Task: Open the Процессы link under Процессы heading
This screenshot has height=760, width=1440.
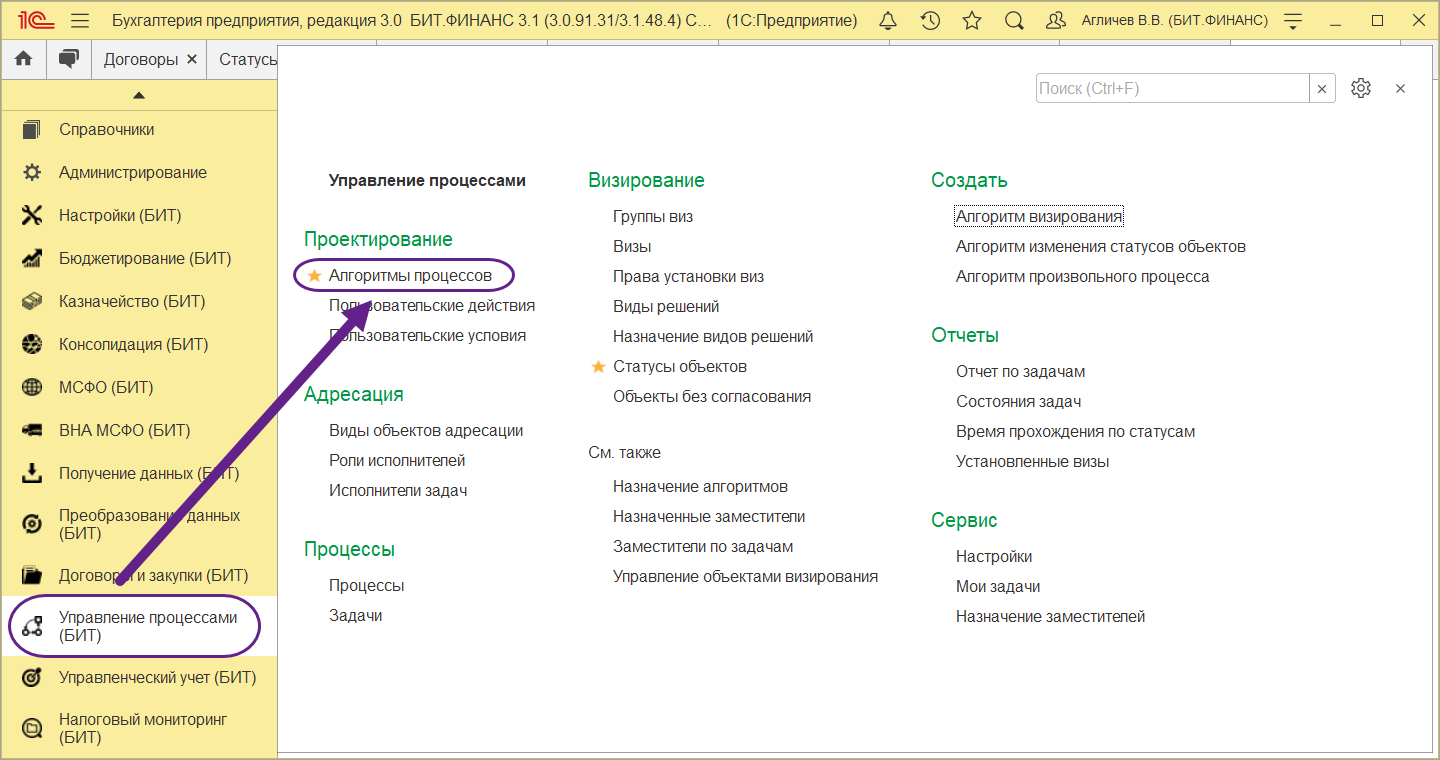Action: [x=366, y=586]
